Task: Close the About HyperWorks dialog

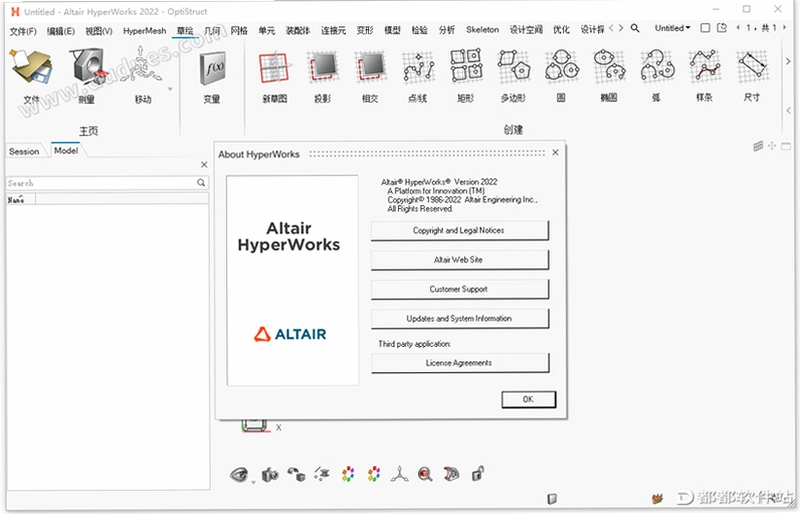Action: tap(555, 152)
